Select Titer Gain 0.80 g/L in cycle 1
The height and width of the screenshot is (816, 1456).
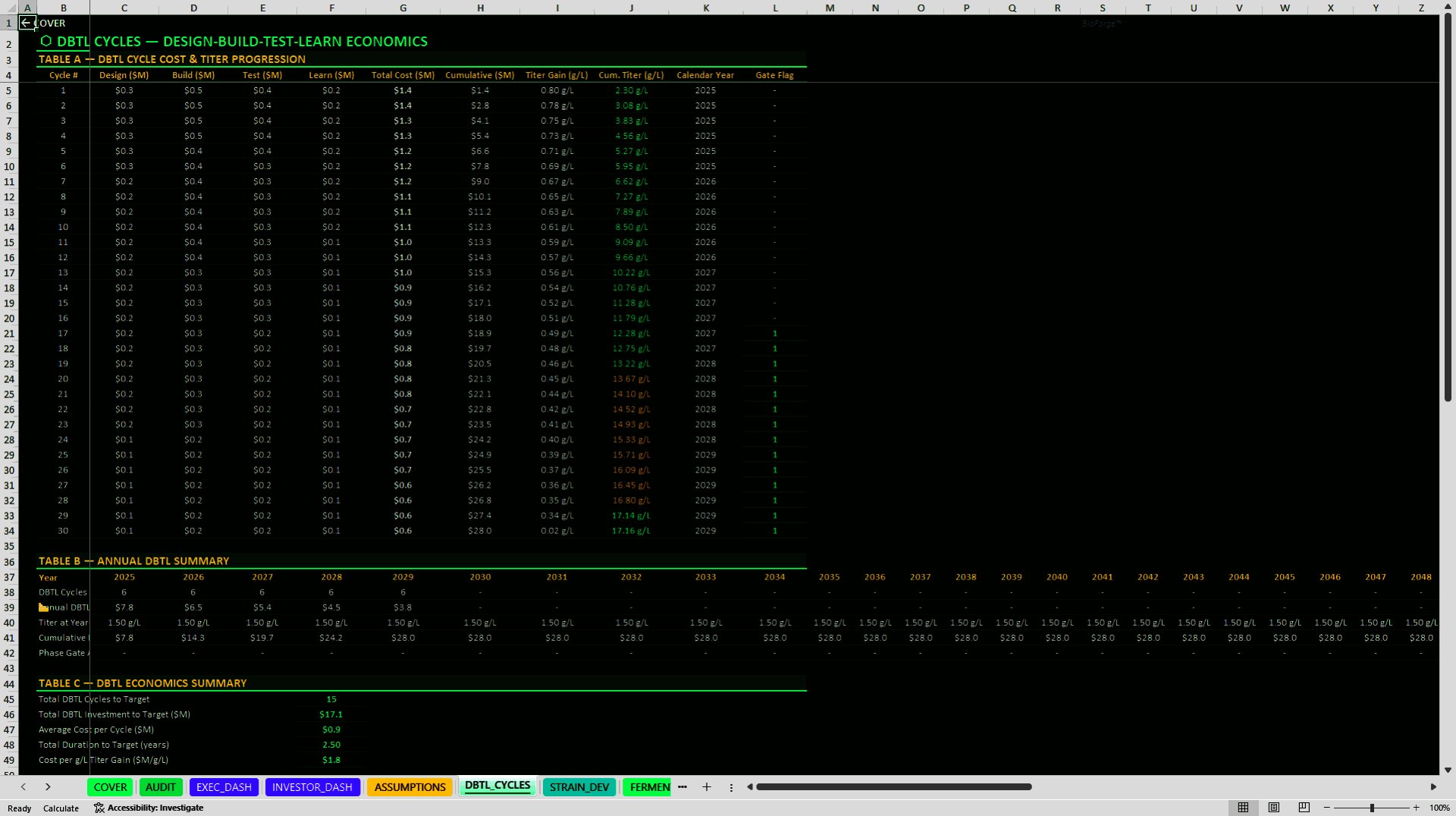pyautogui.click(x=557, y=90)
